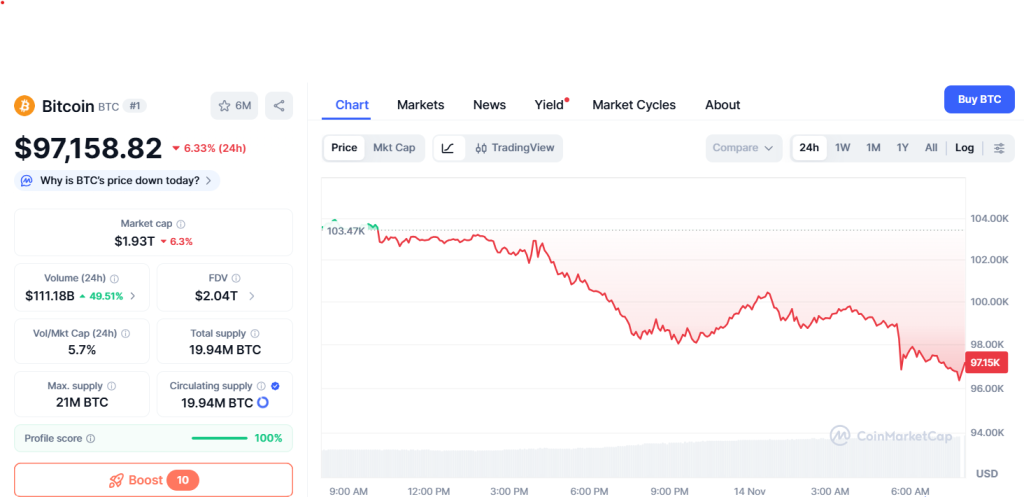Open TradingView candlestick chart view

click(x=514, y=148)
